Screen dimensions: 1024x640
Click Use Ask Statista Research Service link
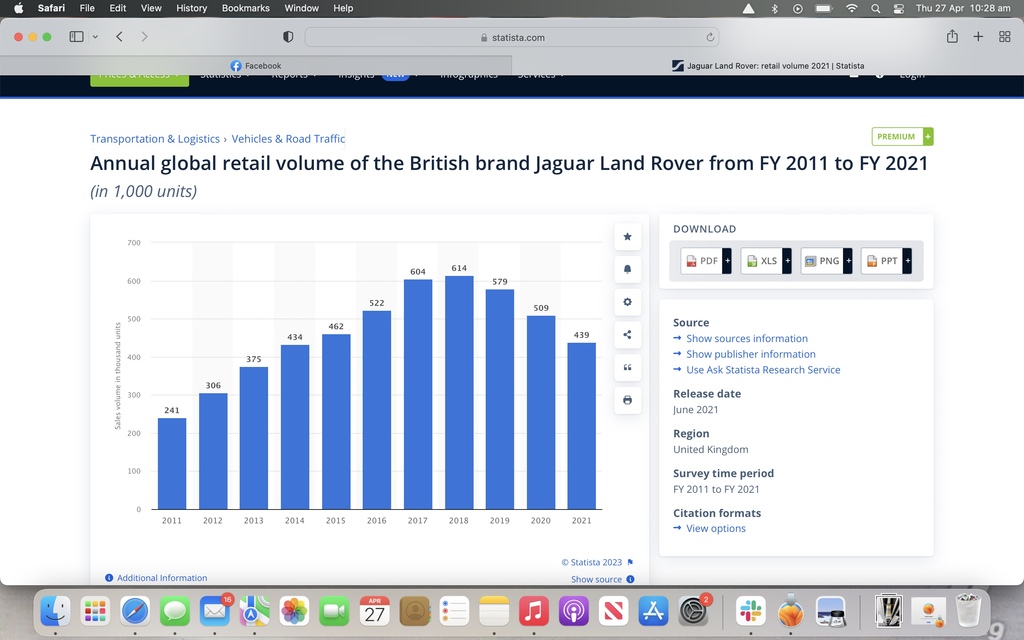click(x=763, y=370)
